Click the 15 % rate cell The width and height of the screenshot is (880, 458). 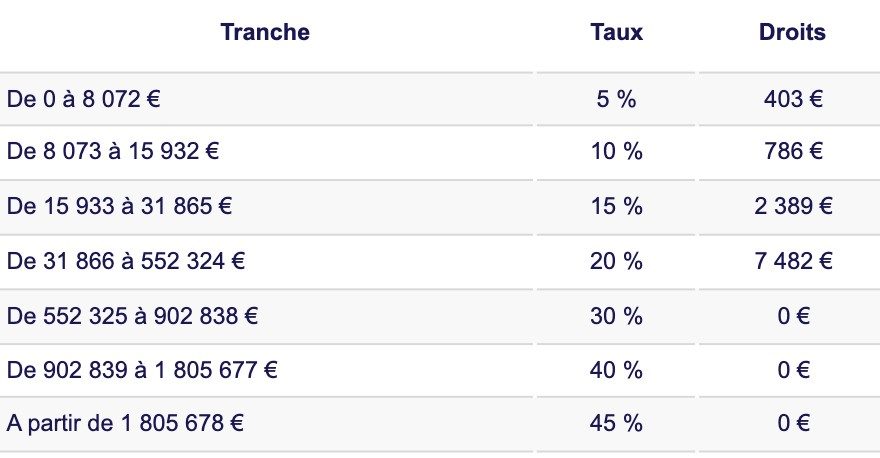616,207
